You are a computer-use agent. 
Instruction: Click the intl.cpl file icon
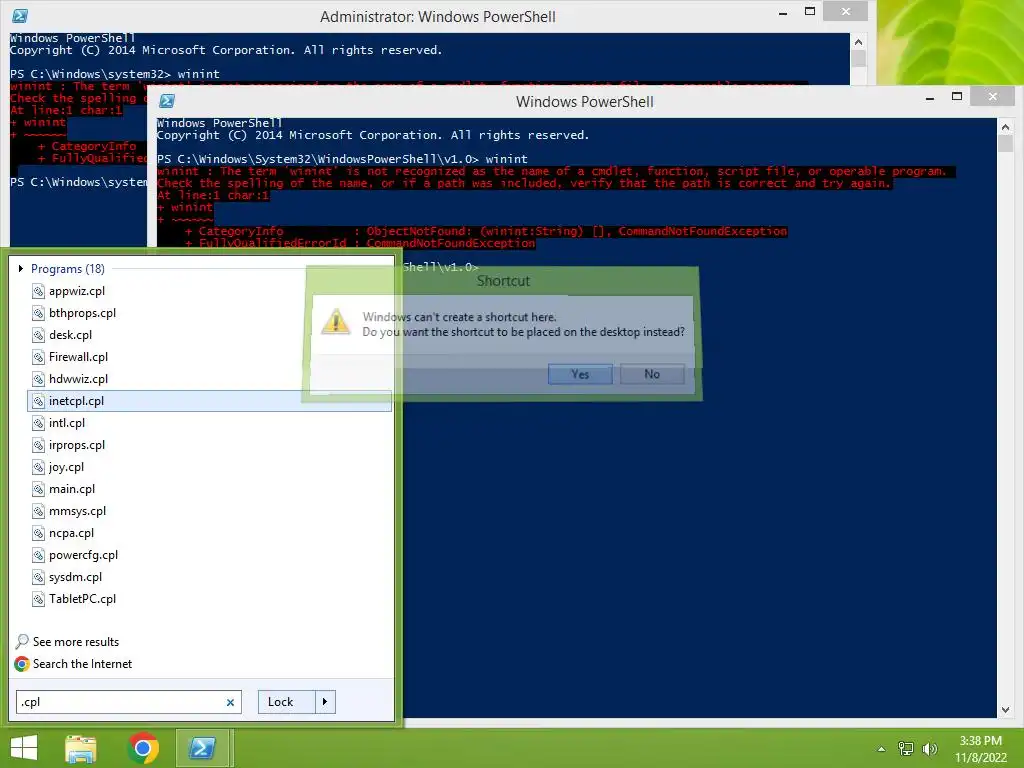coord(39,423)
